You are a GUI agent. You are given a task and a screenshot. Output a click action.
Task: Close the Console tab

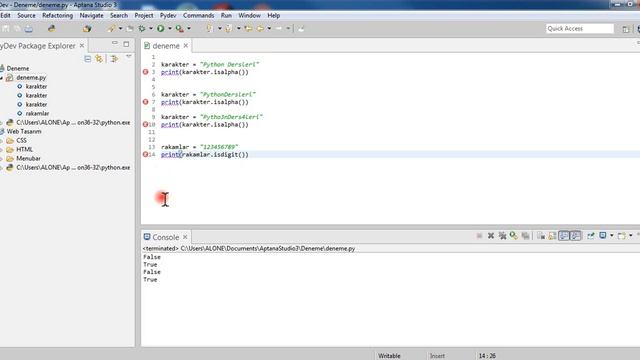(x=185, y=237)
